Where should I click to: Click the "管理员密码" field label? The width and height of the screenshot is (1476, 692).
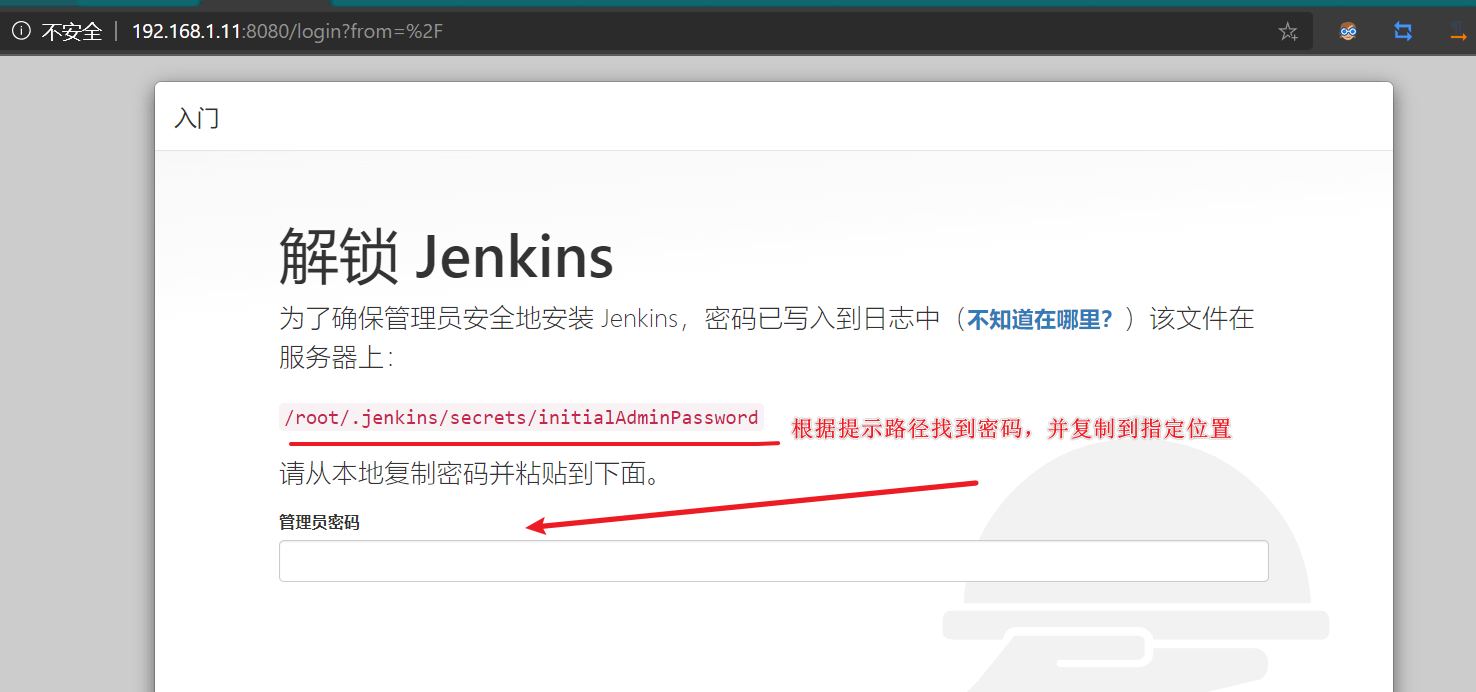tap(319, 522)
